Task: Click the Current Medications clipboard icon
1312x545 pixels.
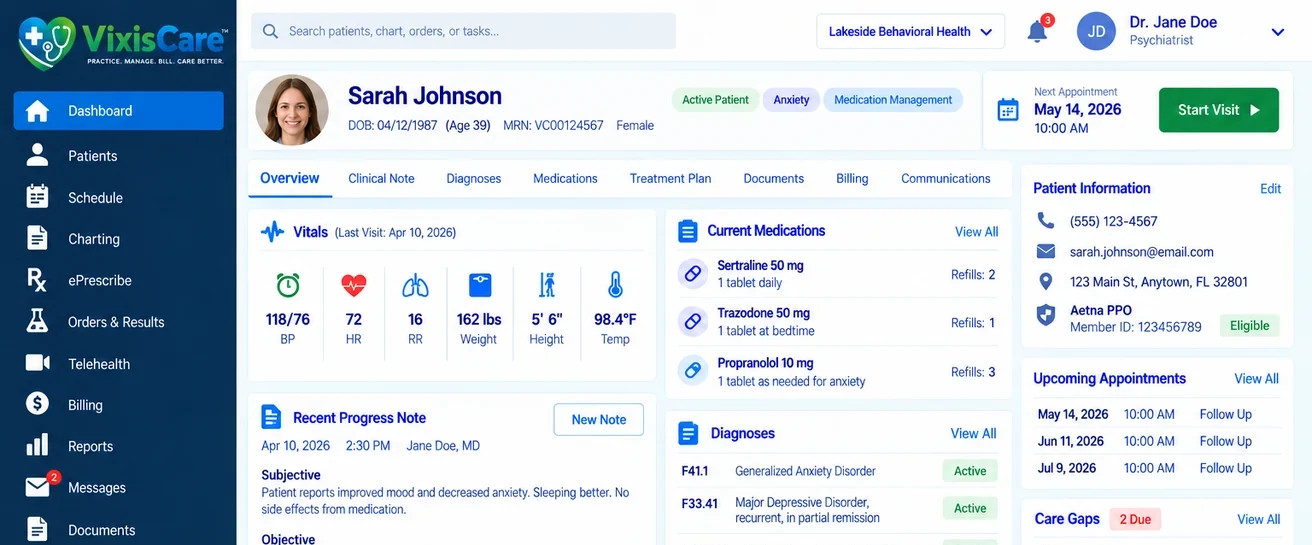Action: point(687,231)
